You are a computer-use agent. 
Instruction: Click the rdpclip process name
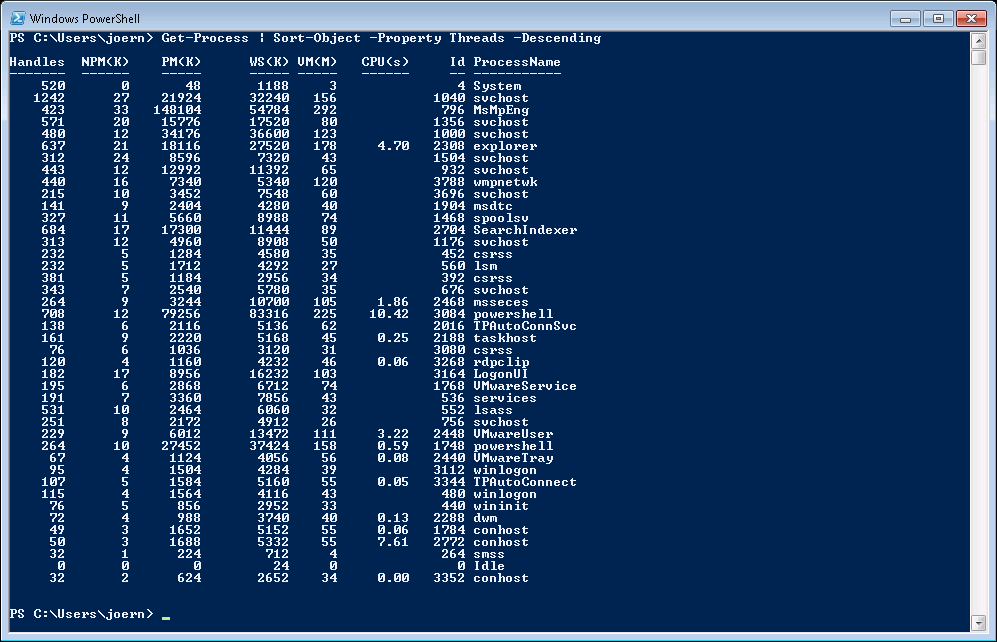(501, 362)
